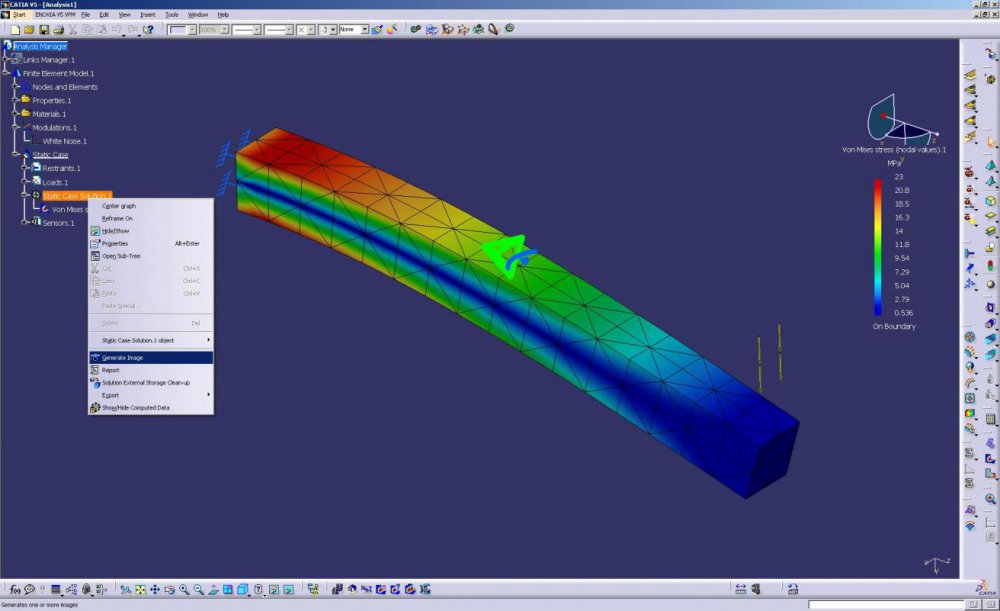This screenshot has width=1000, height=611.
Task: Open the formula f(x) tool
Action: pyautogui.click(x=15, y=590)
